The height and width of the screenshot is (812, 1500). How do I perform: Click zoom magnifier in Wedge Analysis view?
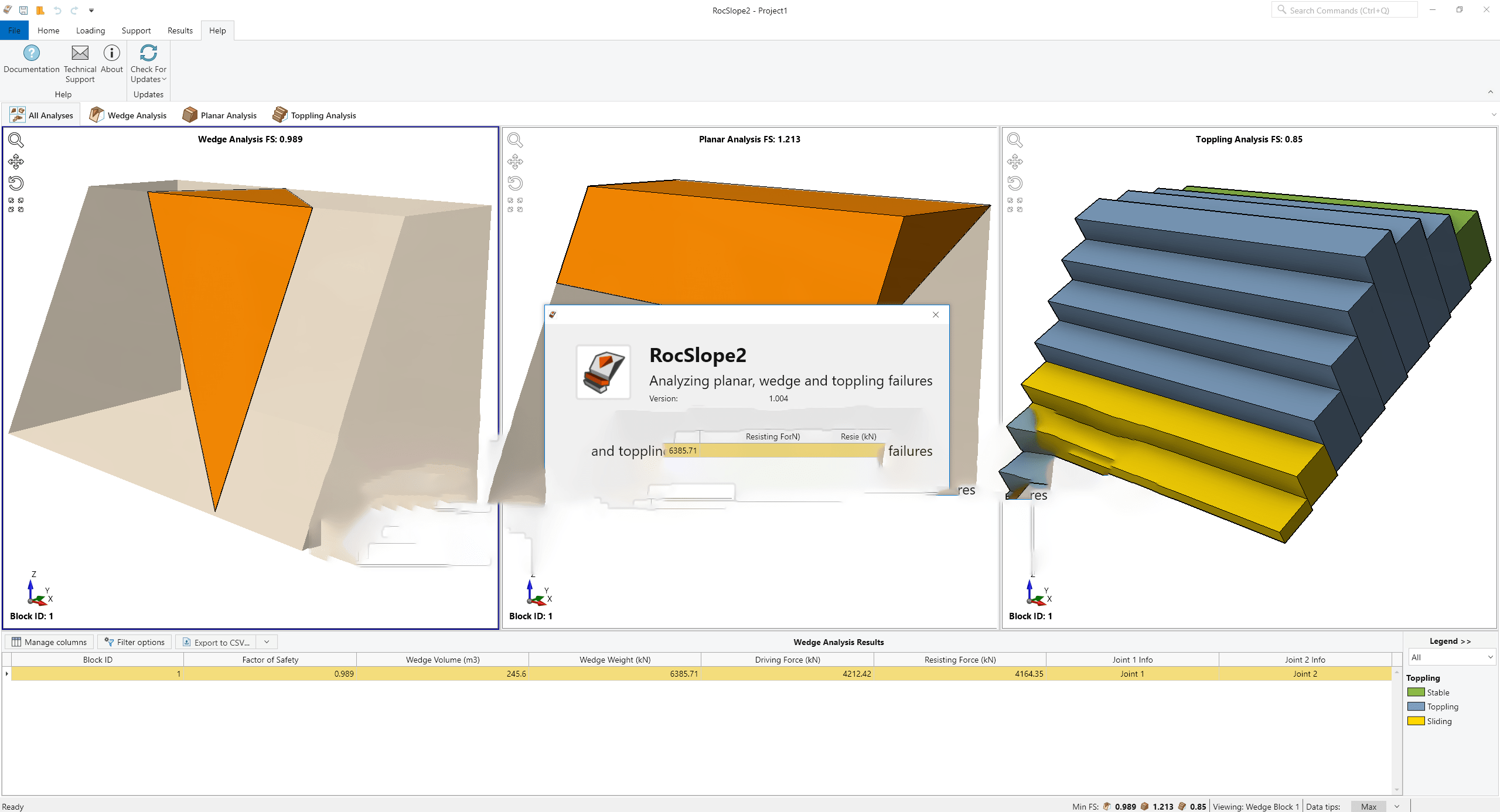tap(16, 140)
